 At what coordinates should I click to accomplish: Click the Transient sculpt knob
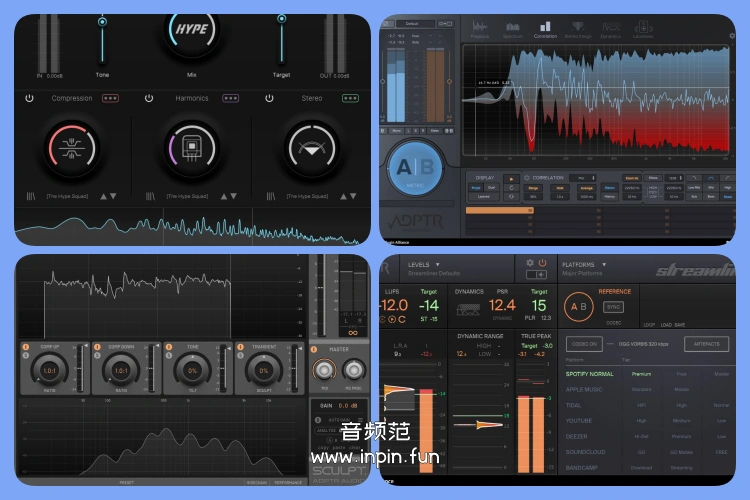[x=264, y=370]
